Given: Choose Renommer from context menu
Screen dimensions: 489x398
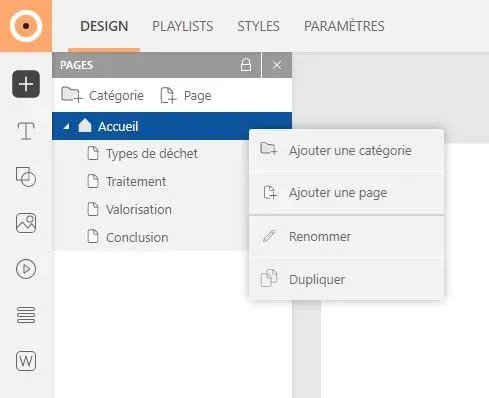Looking at the screenshot, I should [x=347, y=237].
